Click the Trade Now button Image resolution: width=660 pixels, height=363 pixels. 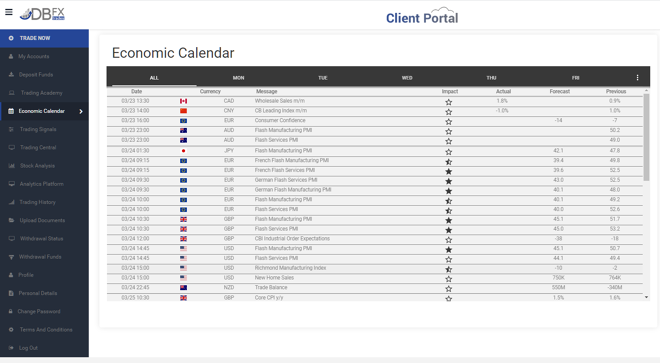point(44,38)
